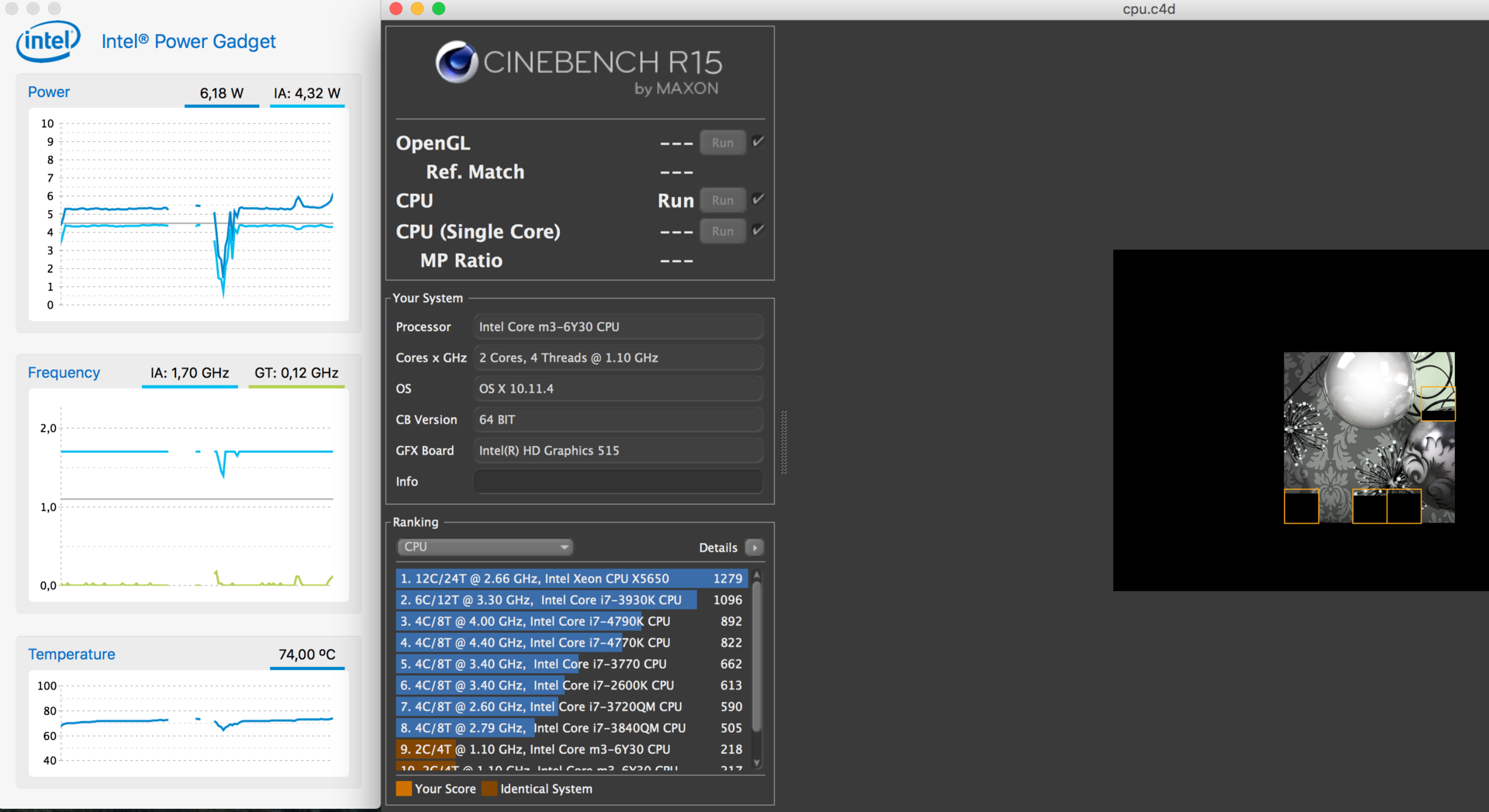Screen dimensions: 1489x812
Task: Click the brown Identical System legend swatch
Action: pyautogui.click(x=489, y=789)
